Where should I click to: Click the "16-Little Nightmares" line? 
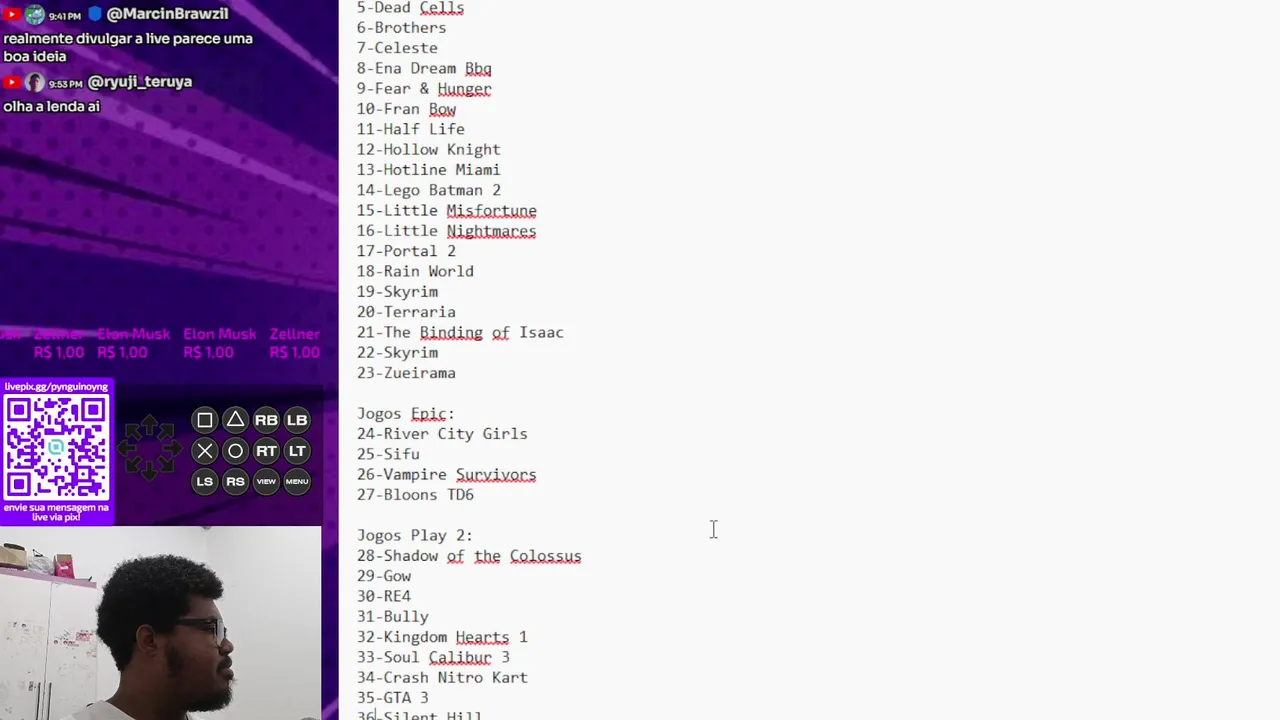pos(446,231)
